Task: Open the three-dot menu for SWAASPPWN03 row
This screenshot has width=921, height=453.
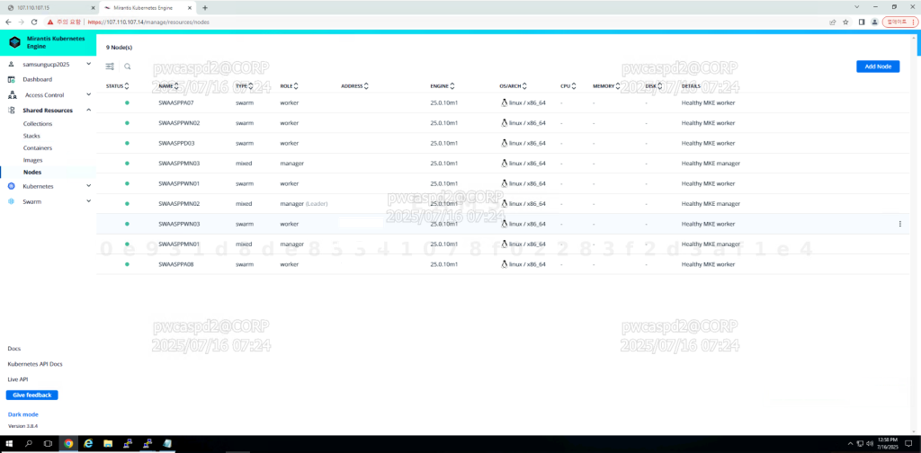Action: (900, 224)
